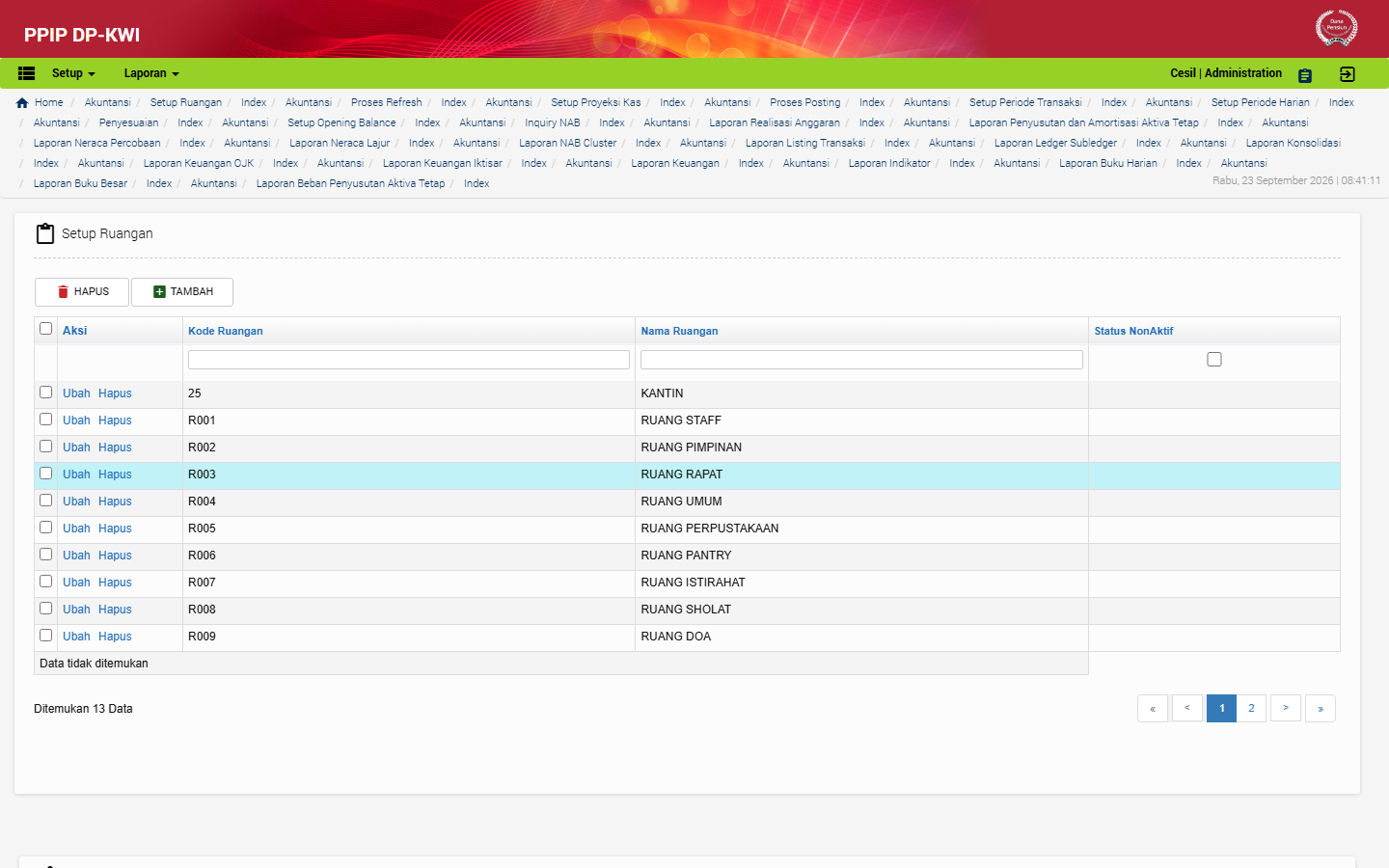
Task: Sort by Kode Ruangan column header
Action: 226,331
